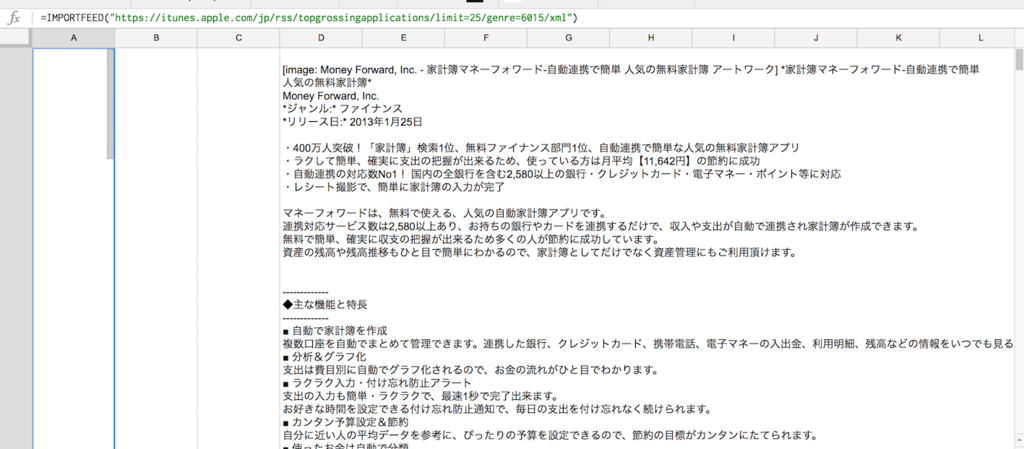The image size is (1024, 449).
Task: Click the line '■ 自動で家計簿を作成'
Action: coord(334,331)
